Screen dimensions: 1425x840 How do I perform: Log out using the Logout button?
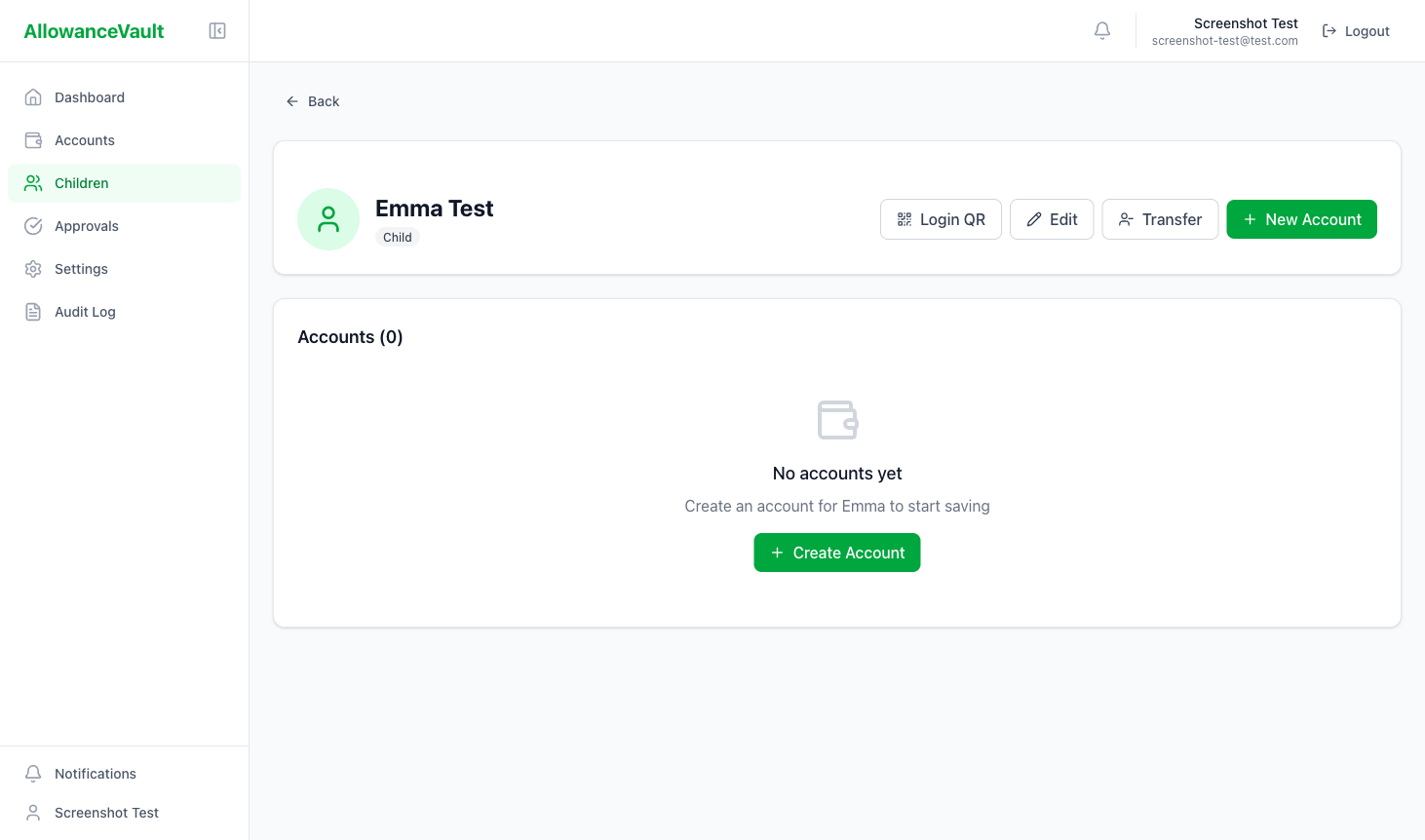[x=1356, y=31]
